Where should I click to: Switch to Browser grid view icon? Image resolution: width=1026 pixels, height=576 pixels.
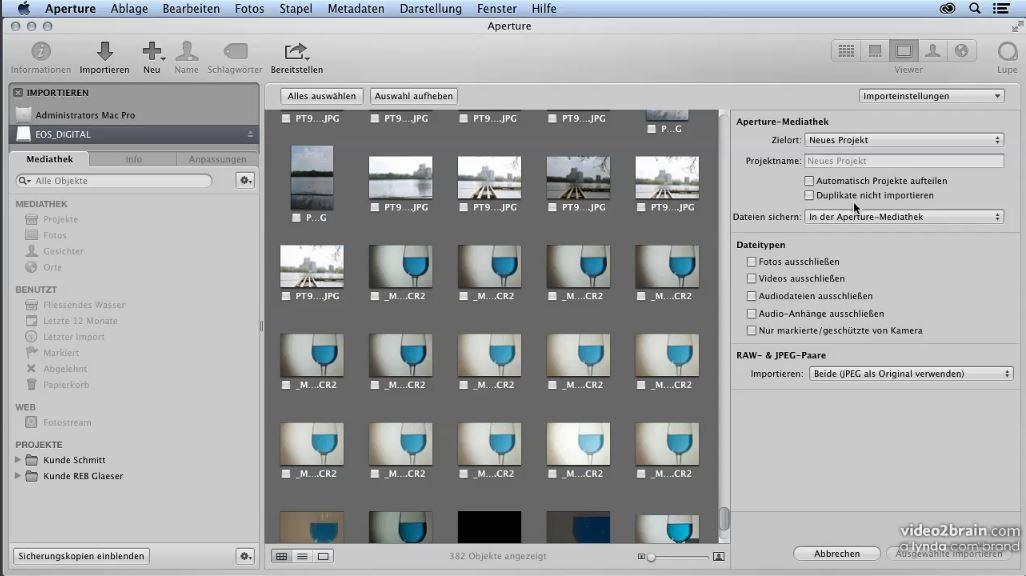click(x=846, y=51)
